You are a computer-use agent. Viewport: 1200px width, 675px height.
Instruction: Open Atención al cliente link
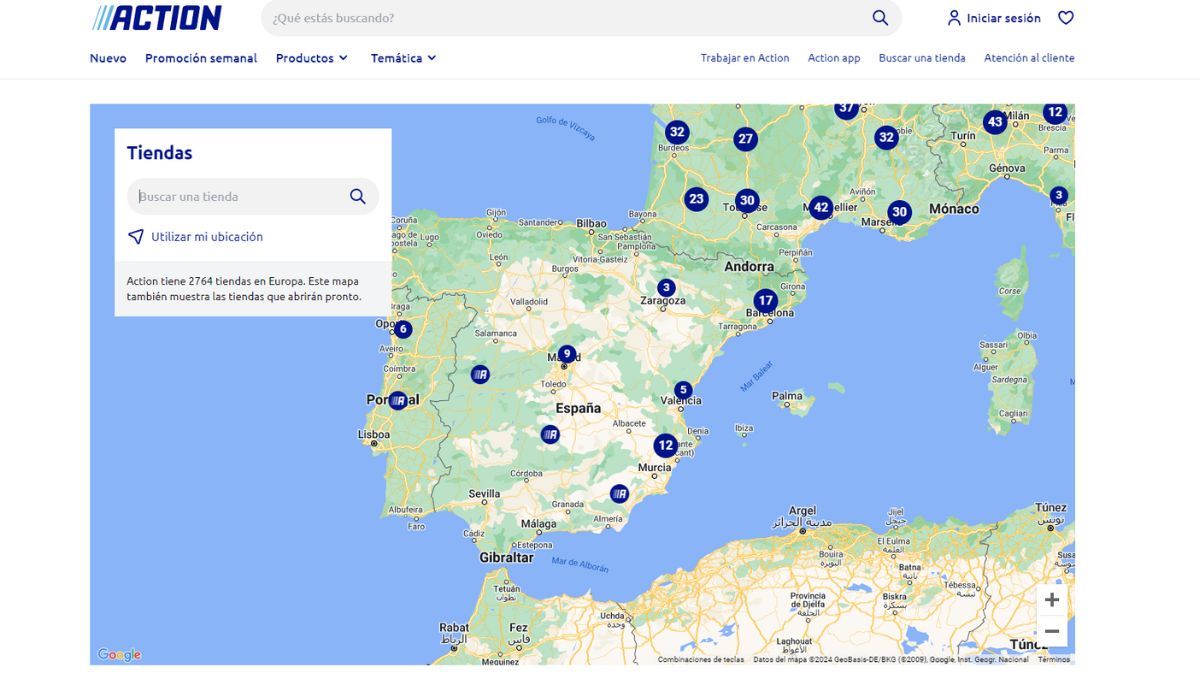[1029, 58]
